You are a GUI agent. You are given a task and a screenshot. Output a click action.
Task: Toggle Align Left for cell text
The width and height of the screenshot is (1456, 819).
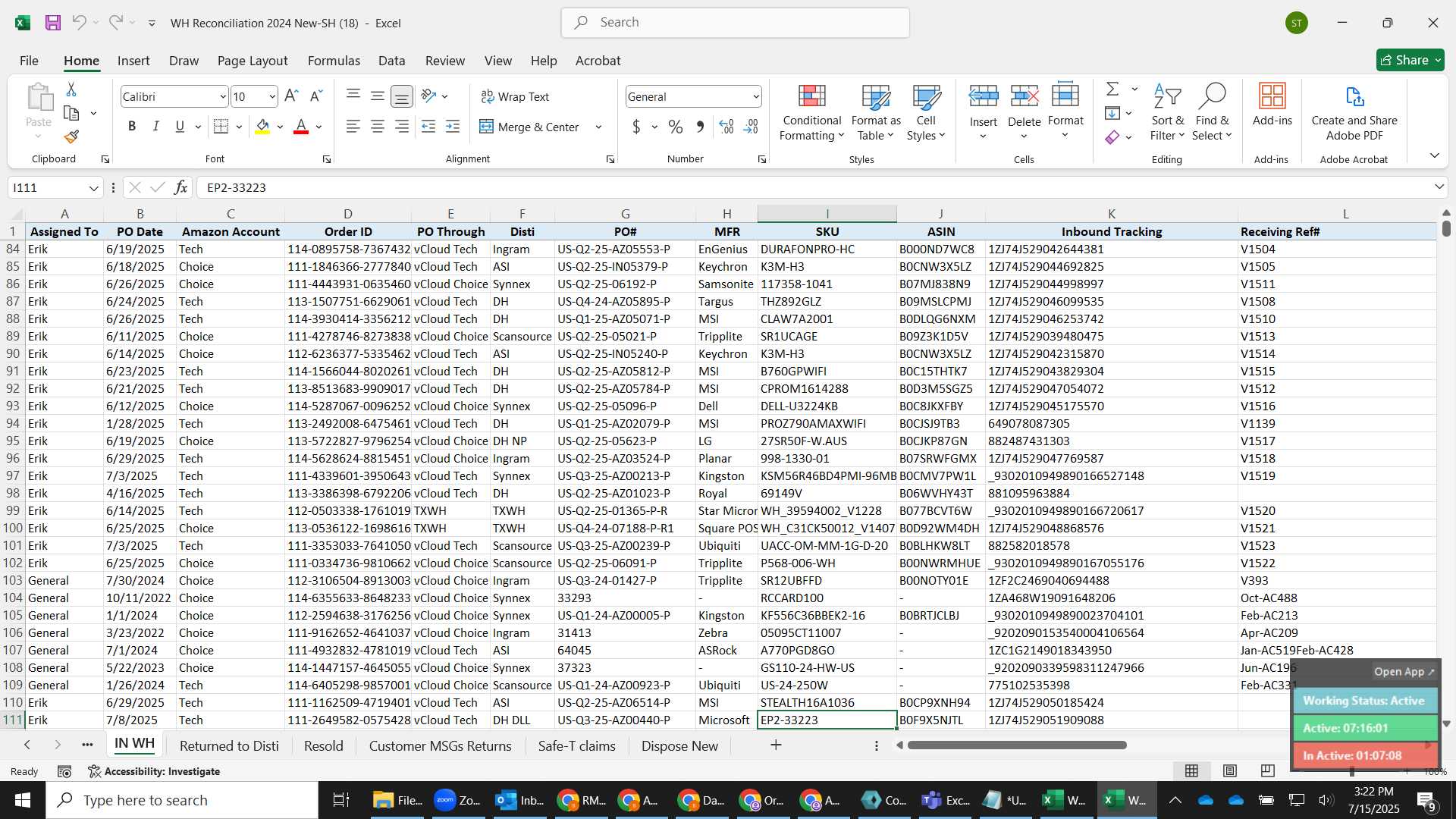coord(353,127)
